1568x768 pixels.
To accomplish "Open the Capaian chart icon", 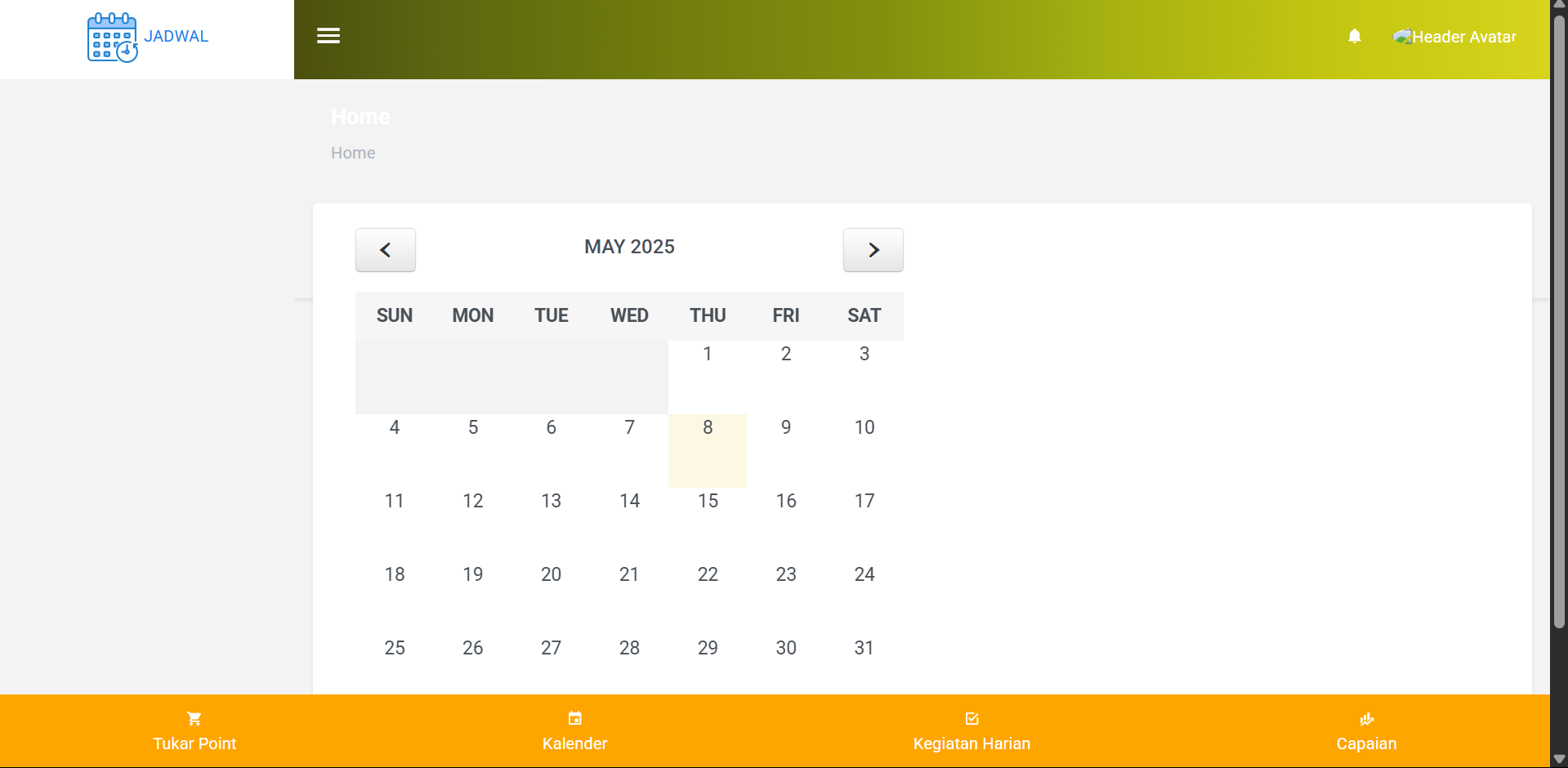I will (1366, 719).
